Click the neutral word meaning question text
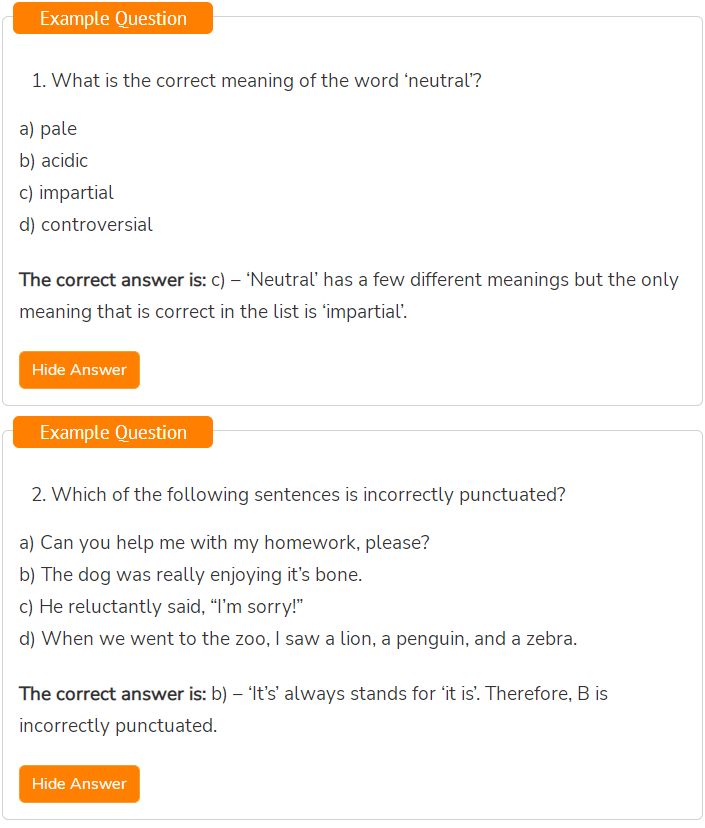705x828 pixels. pos(257,81)
